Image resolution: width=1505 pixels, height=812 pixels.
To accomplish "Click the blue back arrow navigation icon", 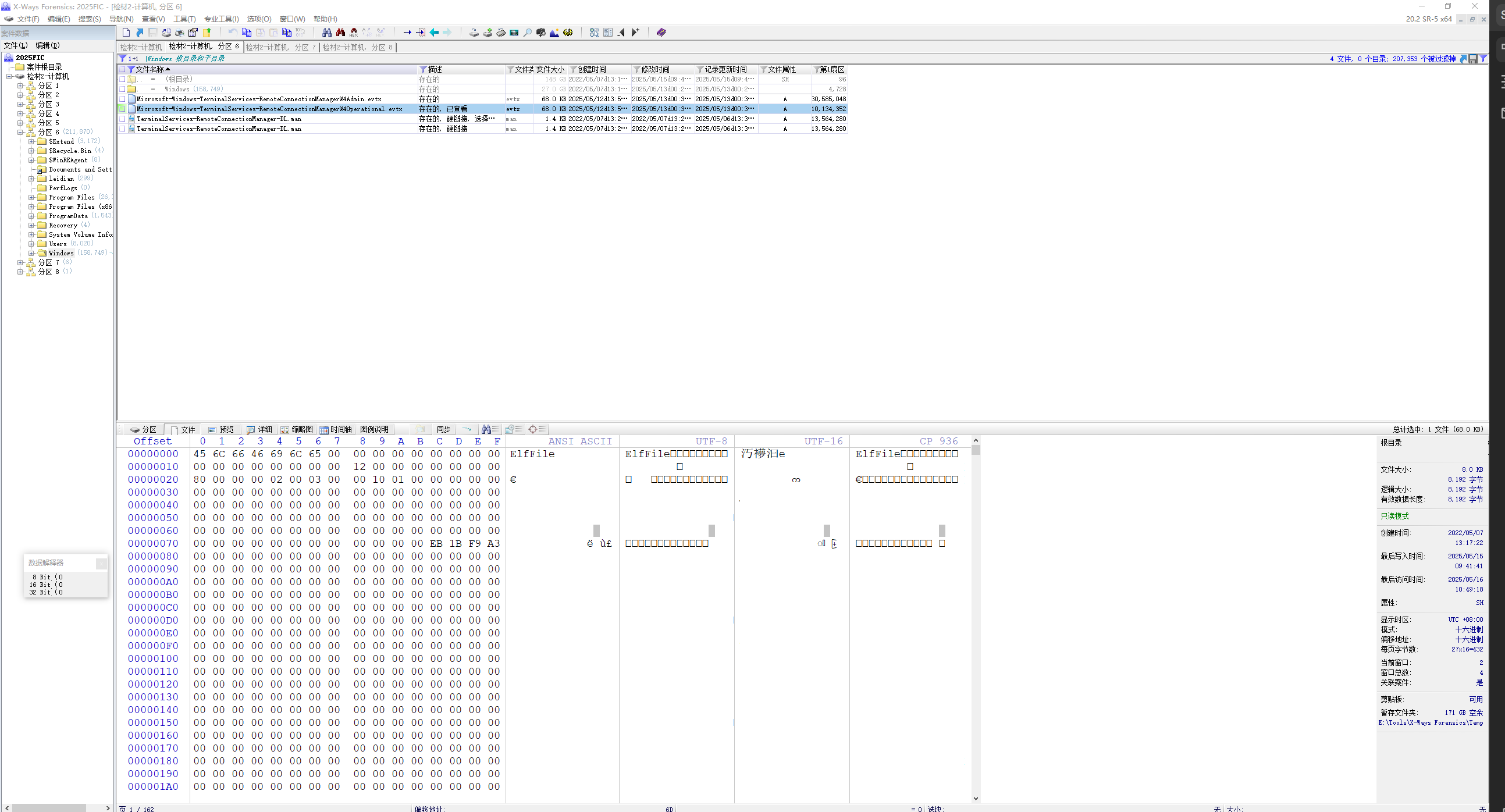I will coord(435,33).
